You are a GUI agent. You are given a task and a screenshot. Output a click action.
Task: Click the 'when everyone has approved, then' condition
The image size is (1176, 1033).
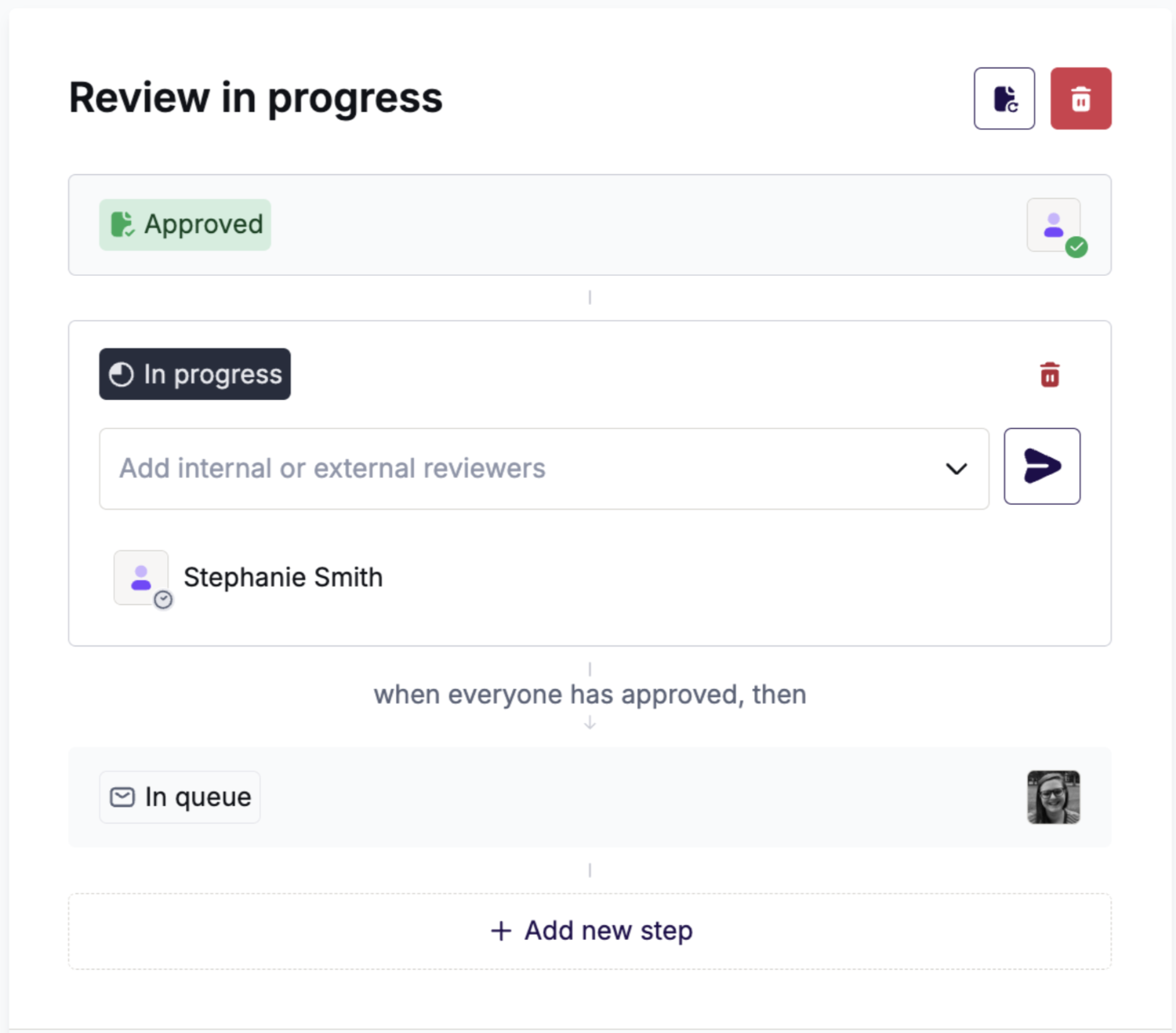pyautogui.click(x=590, y=694)
